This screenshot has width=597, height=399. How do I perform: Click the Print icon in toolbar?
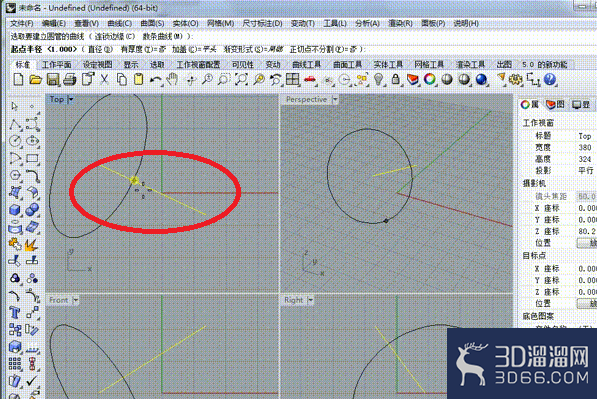[x=70, y=79]
